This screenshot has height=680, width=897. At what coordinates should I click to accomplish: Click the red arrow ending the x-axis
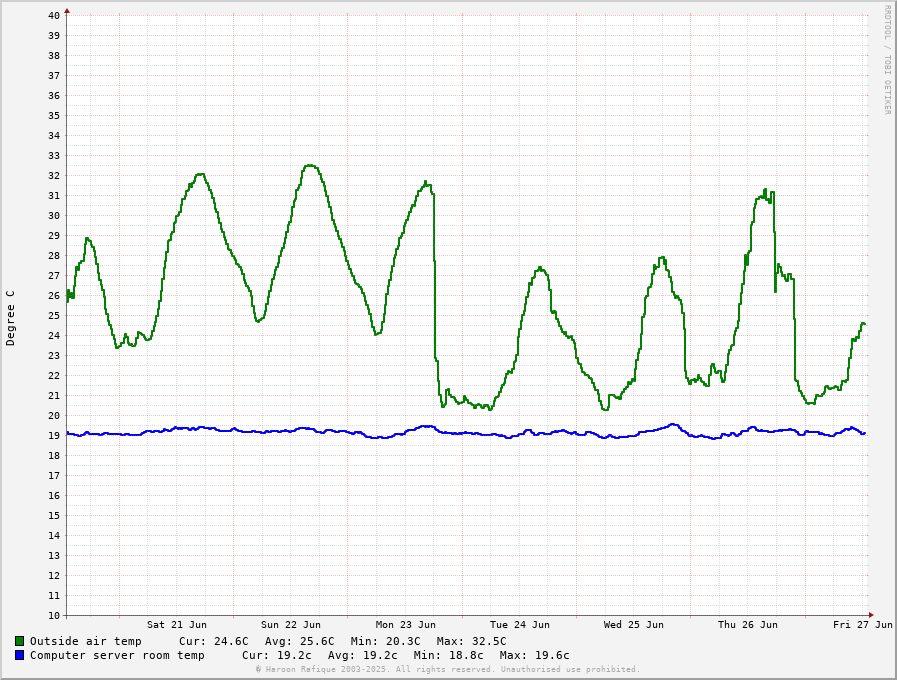[x=871, y=615]
